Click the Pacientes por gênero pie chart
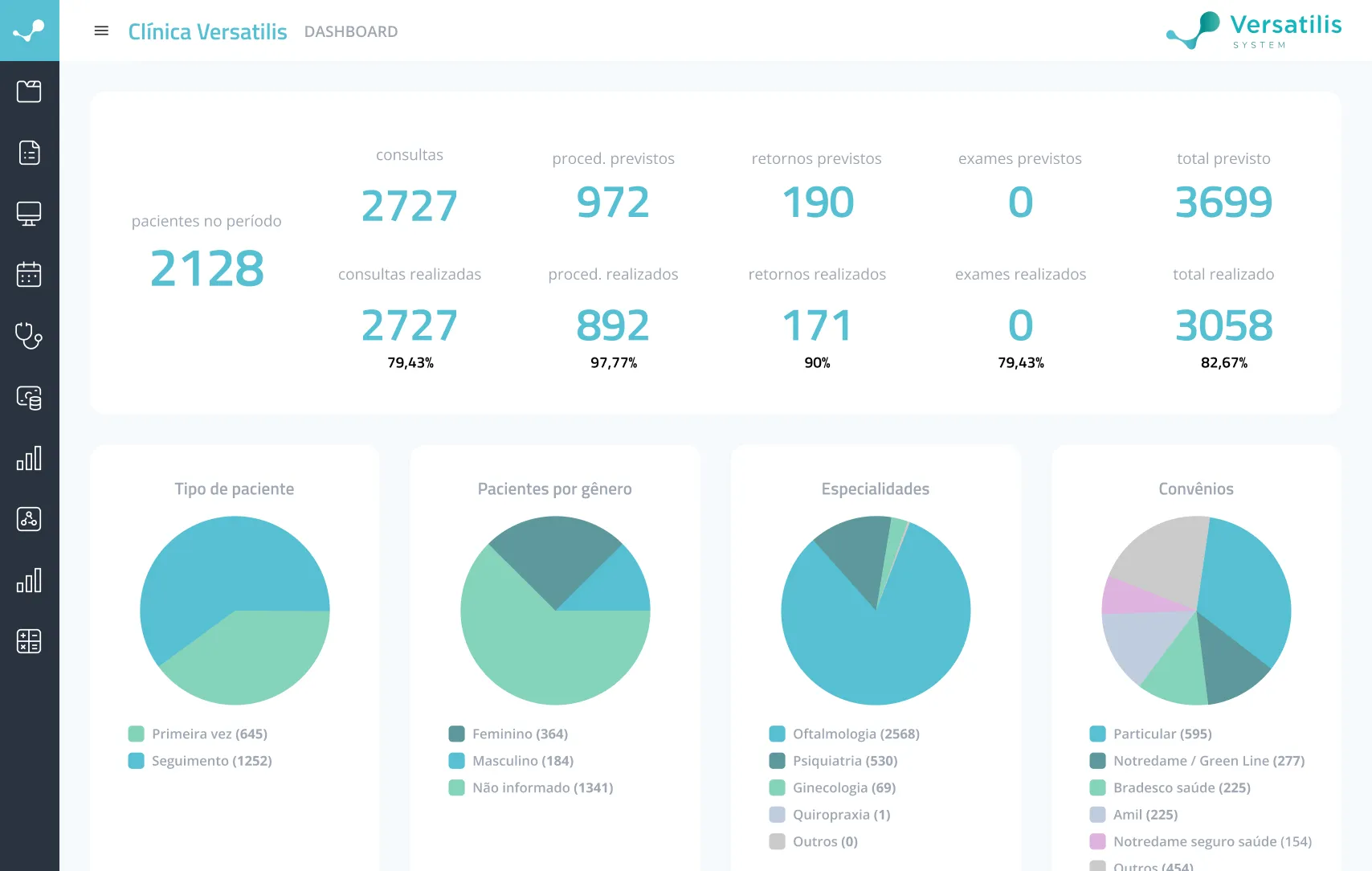The image size is (1372, 871). coord(555,611)
